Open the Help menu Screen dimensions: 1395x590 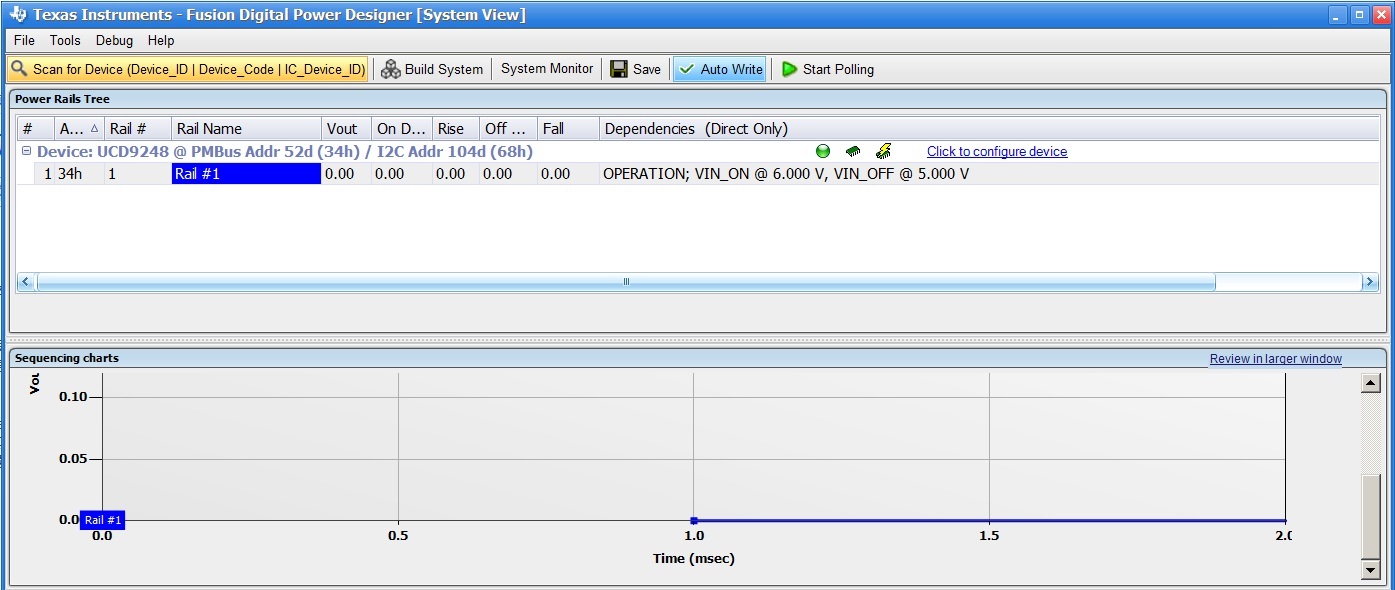click(161, 40)
